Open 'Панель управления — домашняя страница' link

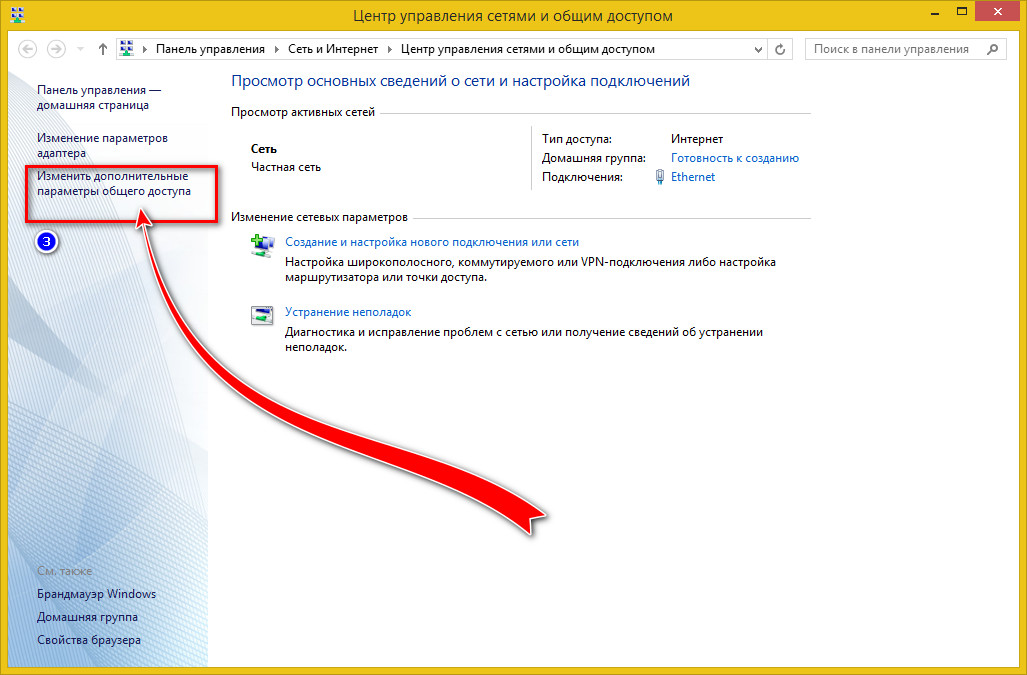tap(99, 98)
